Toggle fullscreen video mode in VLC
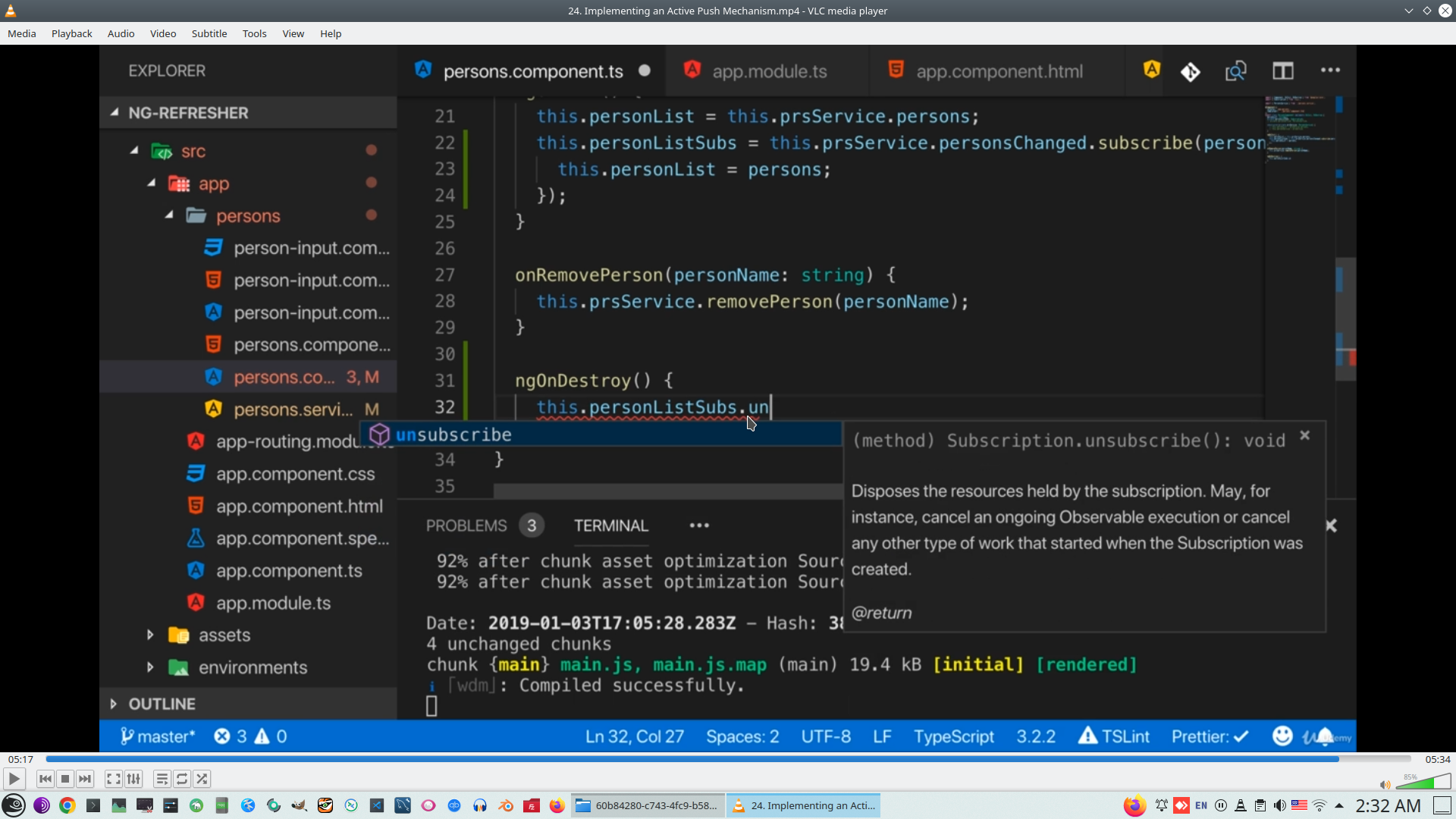This screenshot has width=1456, height=819. point(113,779)
